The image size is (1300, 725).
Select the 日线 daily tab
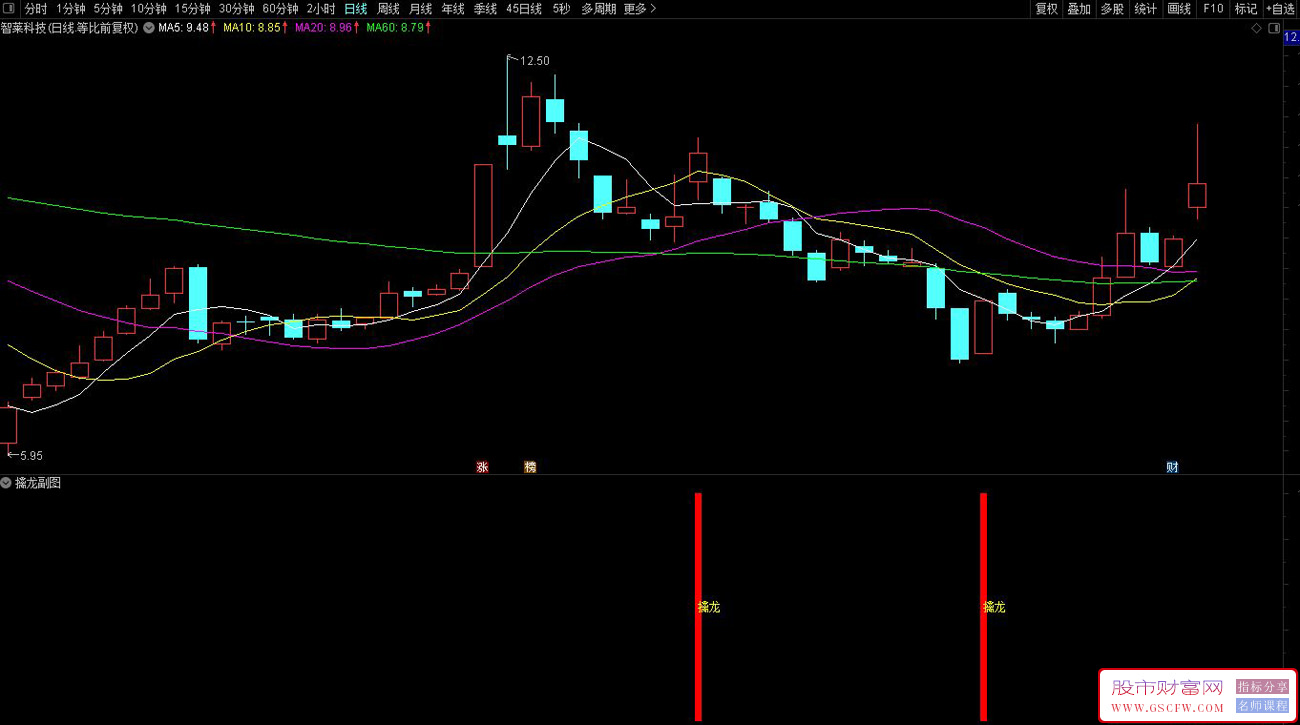tap(356, 9)
